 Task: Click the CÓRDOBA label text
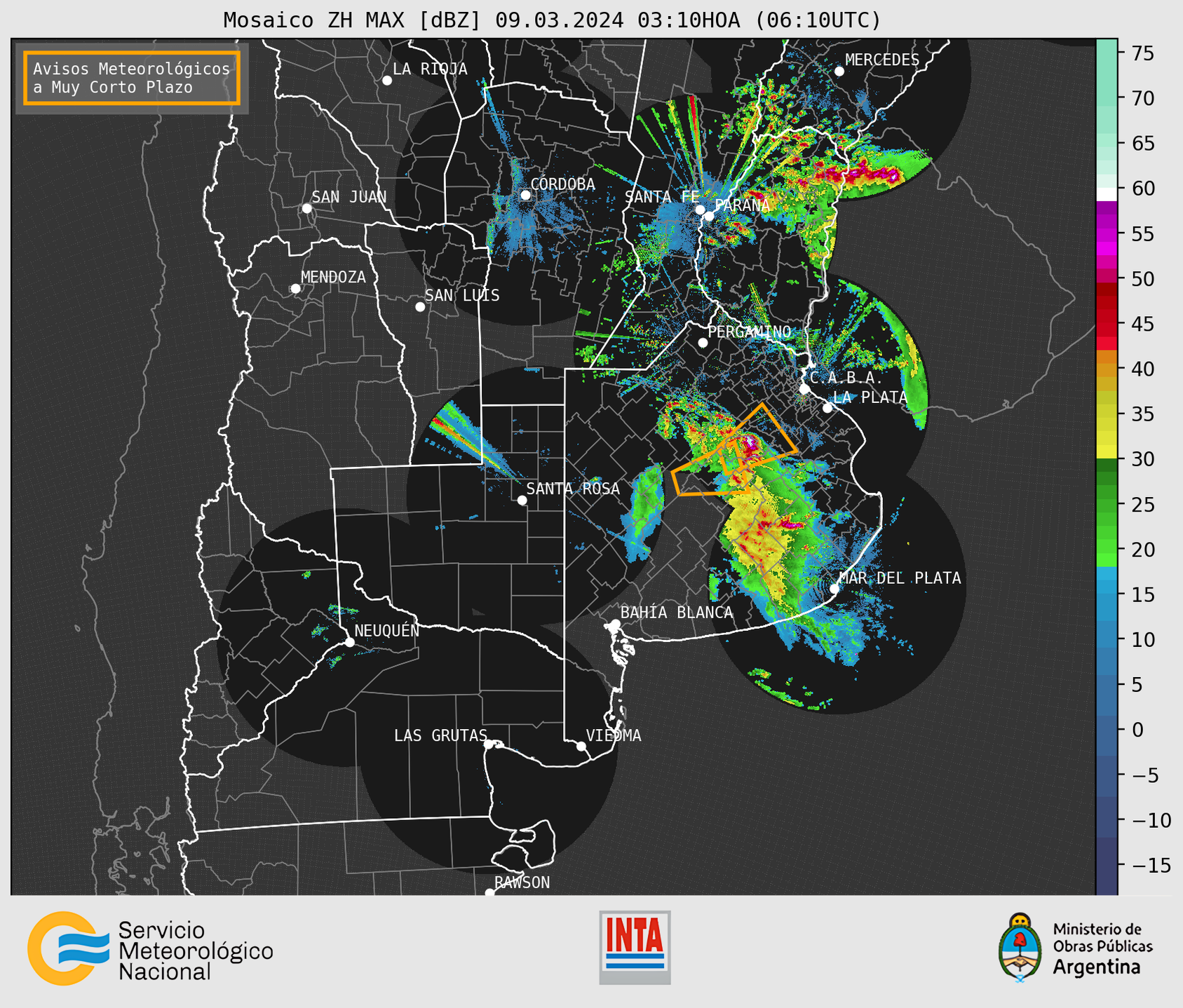point(562,184)
